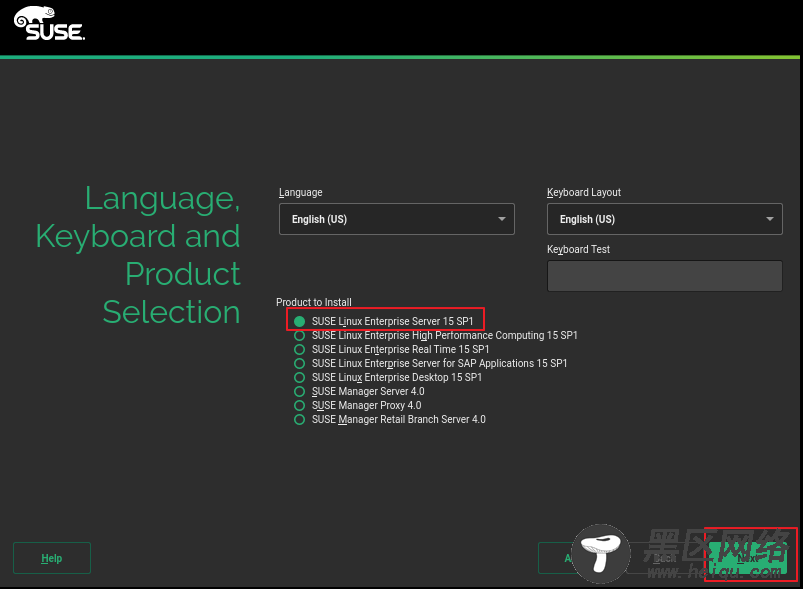This screenshot has height=589, width=803.
Task: Click the Next button
Action: (750, 558)
